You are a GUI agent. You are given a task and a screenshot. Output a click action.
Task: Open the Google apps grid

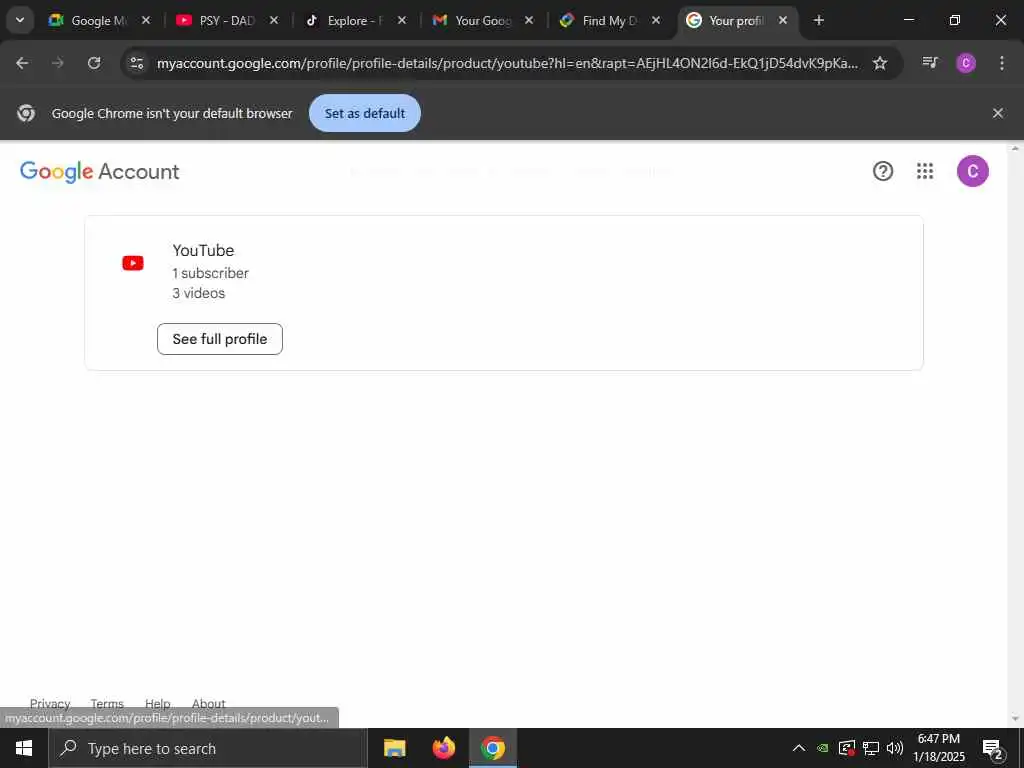(925, 171)
